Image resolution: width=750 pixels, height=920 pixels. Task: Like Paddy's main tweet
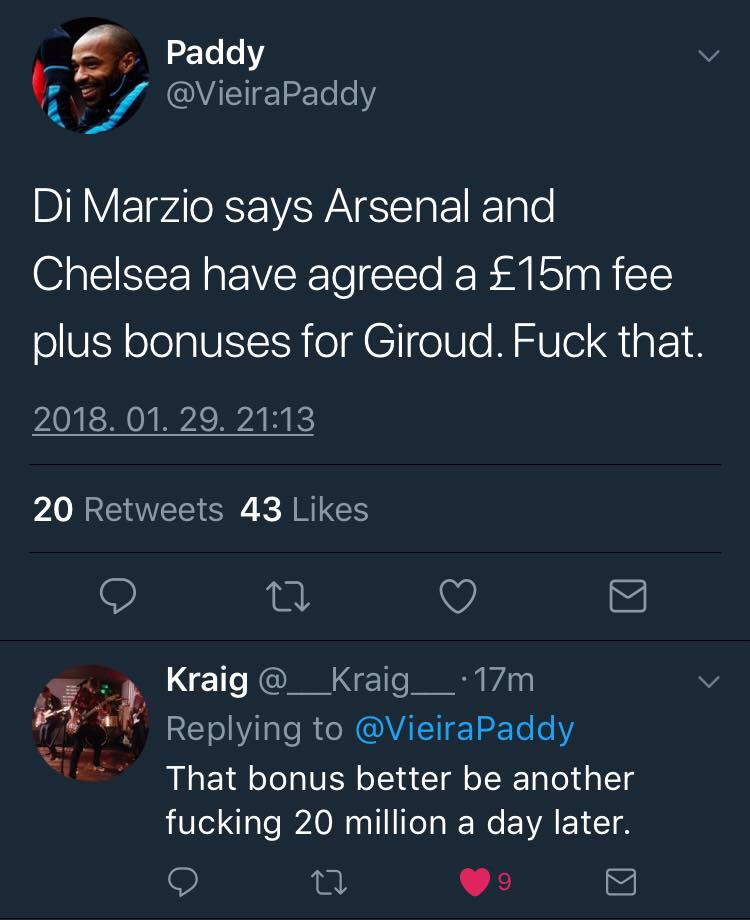tap(458, 597)
